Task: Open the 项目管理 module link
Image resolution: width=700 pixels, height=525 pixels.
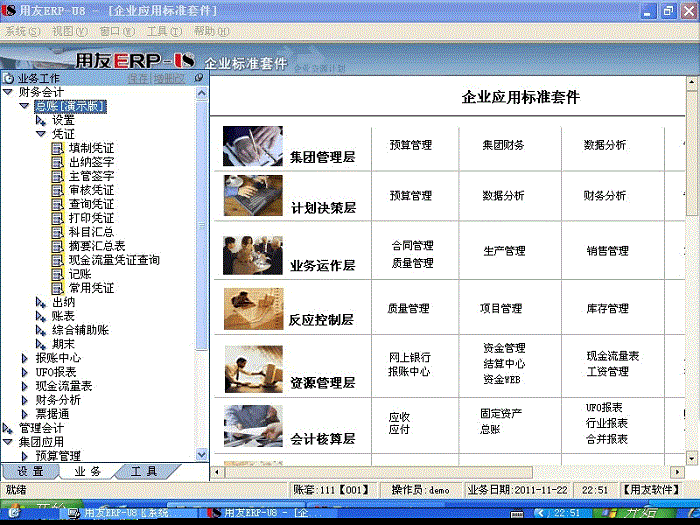Action: pos(501,308)
